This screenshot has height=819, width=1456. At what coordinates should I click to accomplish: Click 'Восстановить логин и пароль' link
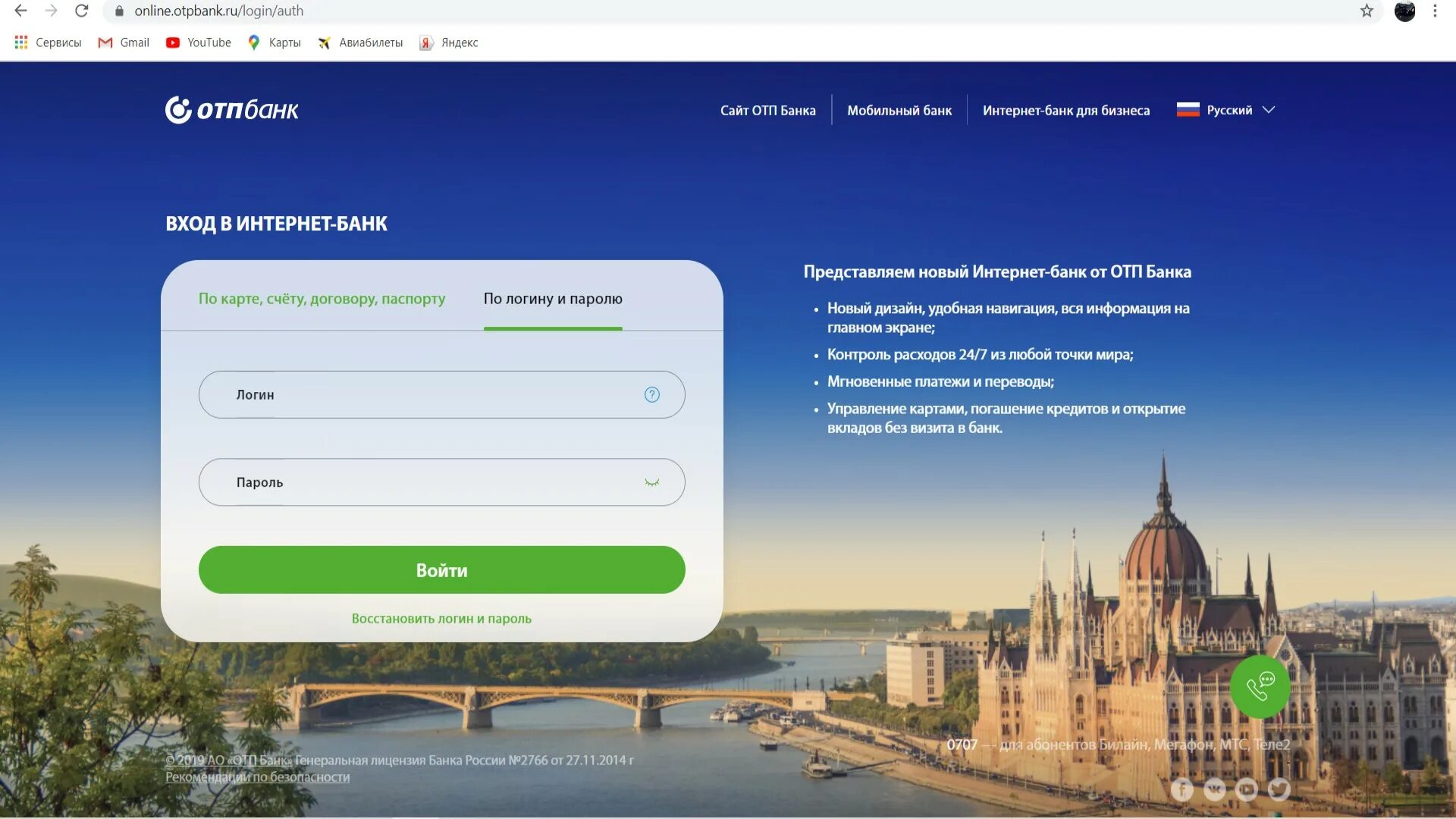pos(441,617)
